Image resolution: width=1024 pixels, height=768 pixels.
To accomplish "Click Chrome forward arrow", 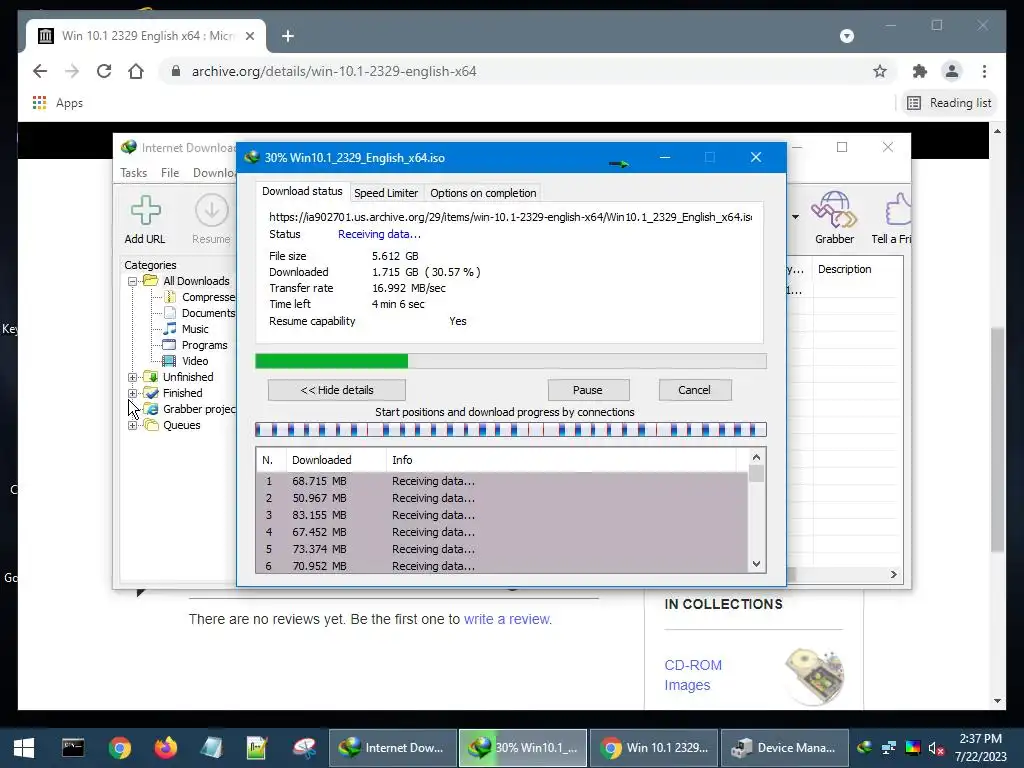I will (x=72, y=71).
